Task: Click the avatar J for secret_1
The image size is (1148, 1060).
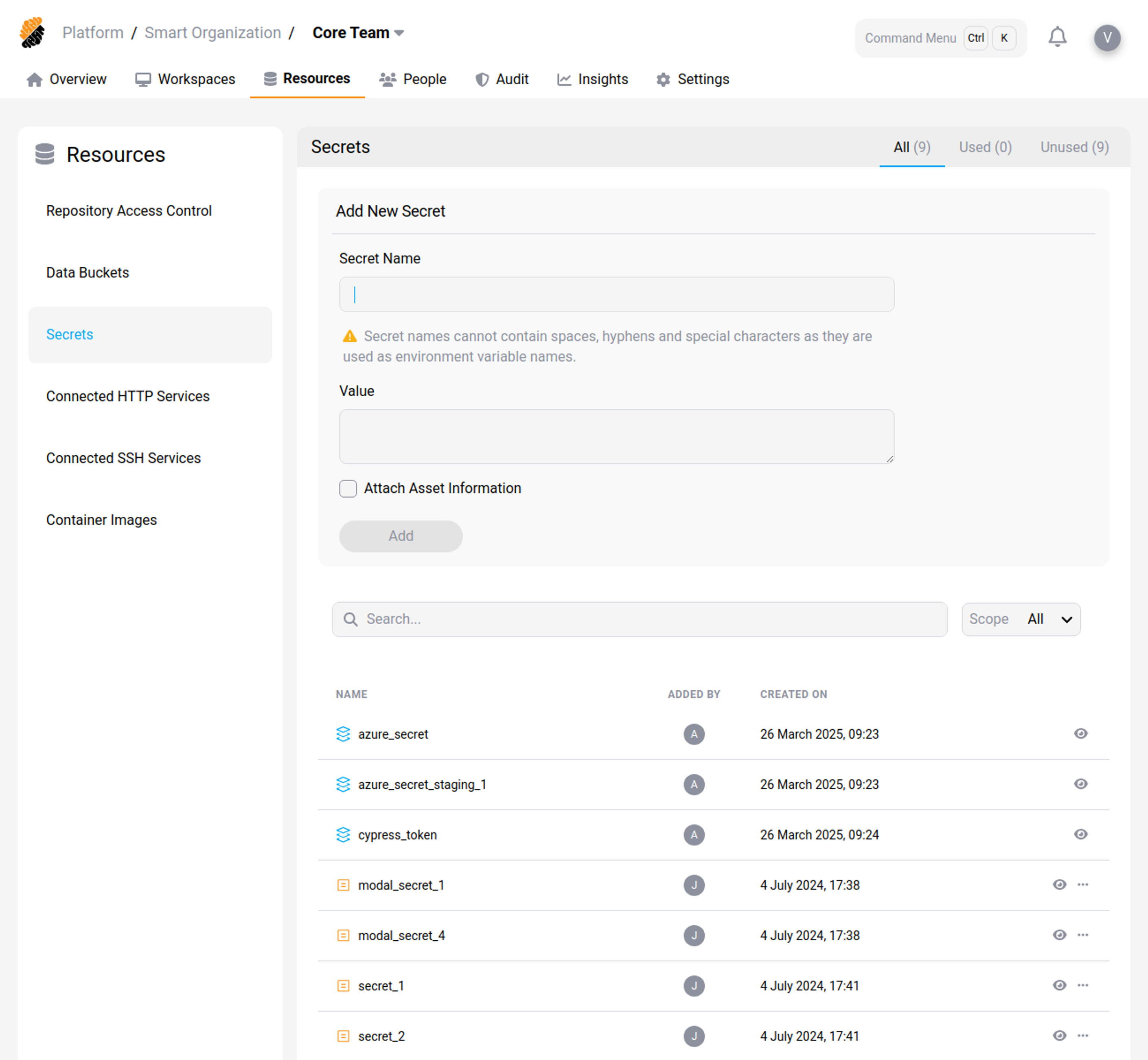Action: point(694,985)
